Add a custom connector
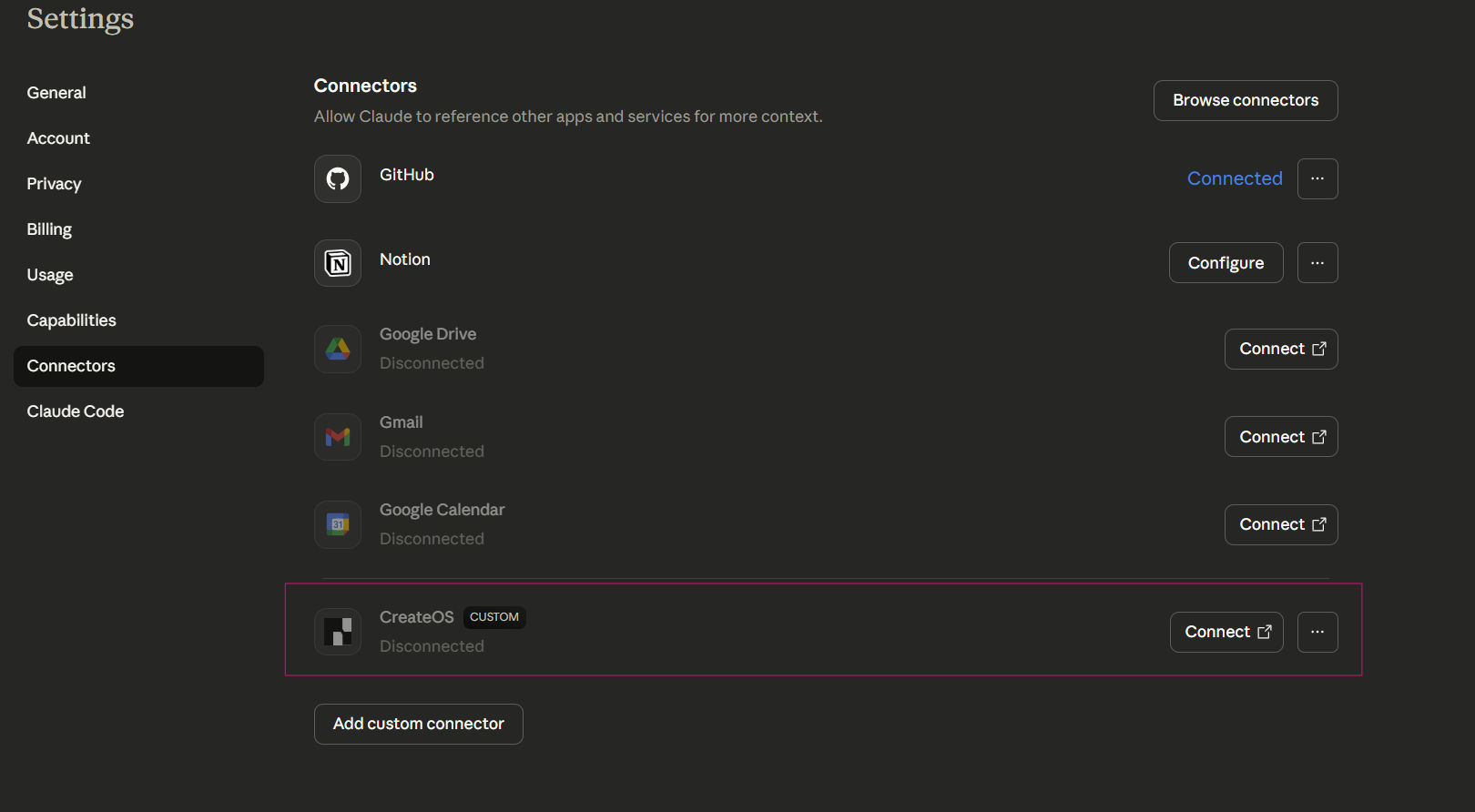The image size is (1475, 812). coord(418,724)
